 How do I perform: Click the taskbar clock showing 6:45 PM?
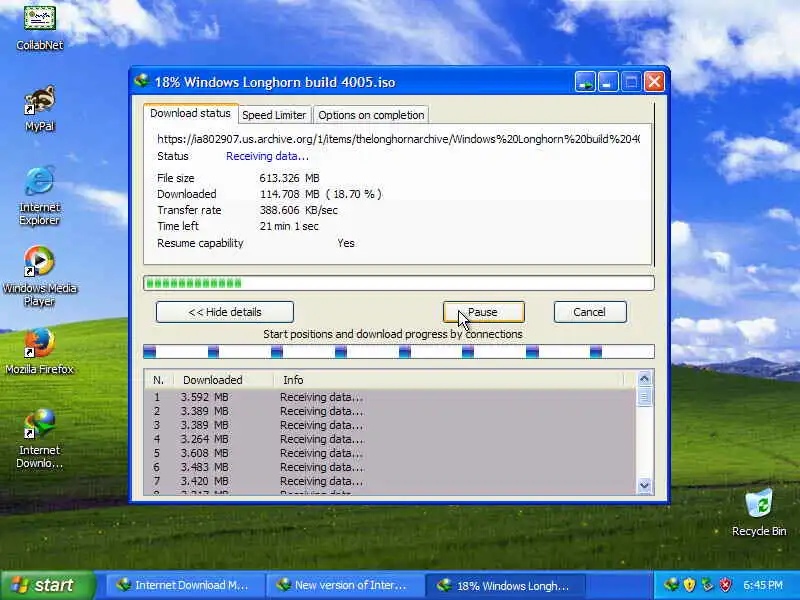coord(763,585)
